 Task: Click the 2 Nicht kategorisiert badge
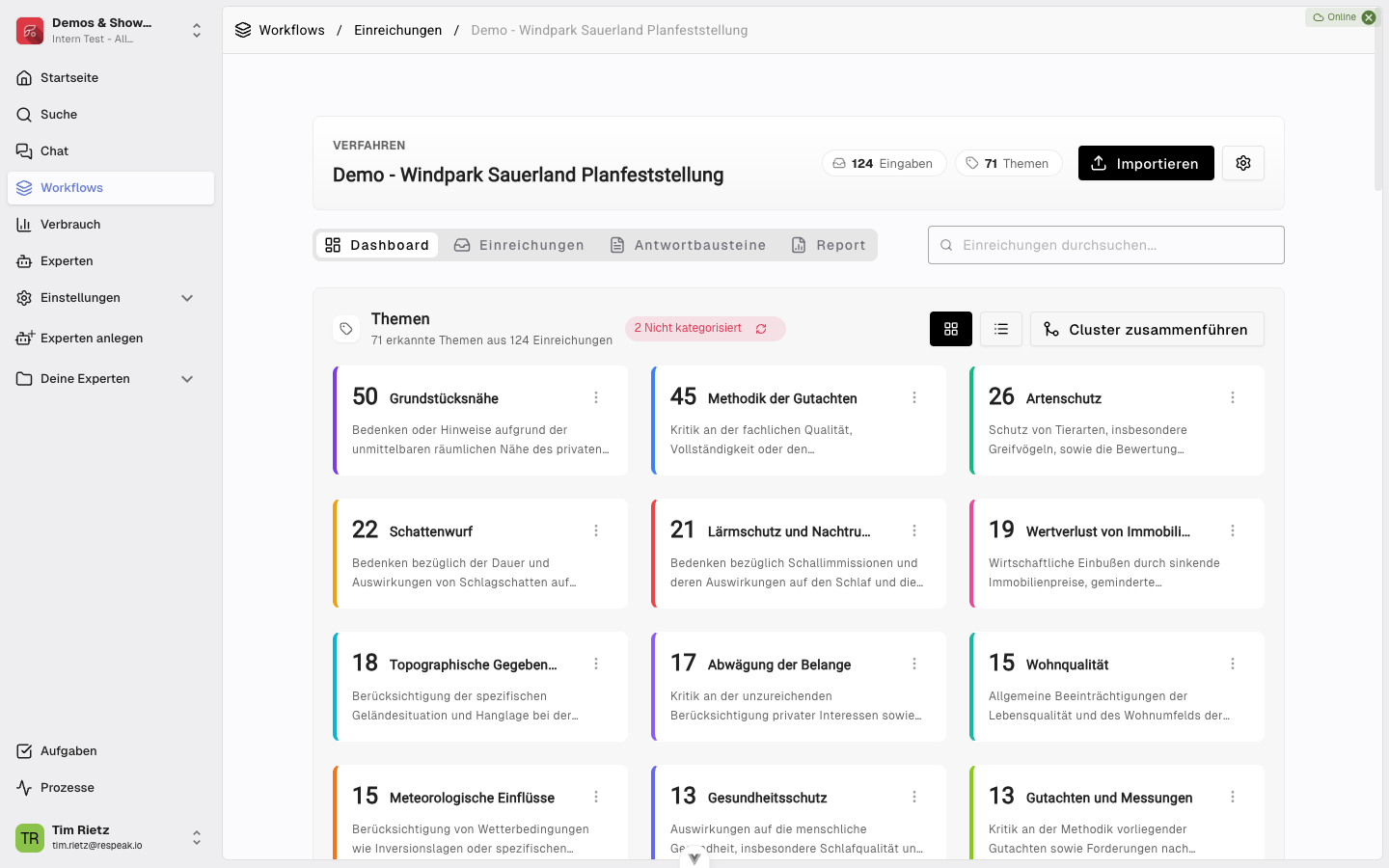click(x=705, y=329)
